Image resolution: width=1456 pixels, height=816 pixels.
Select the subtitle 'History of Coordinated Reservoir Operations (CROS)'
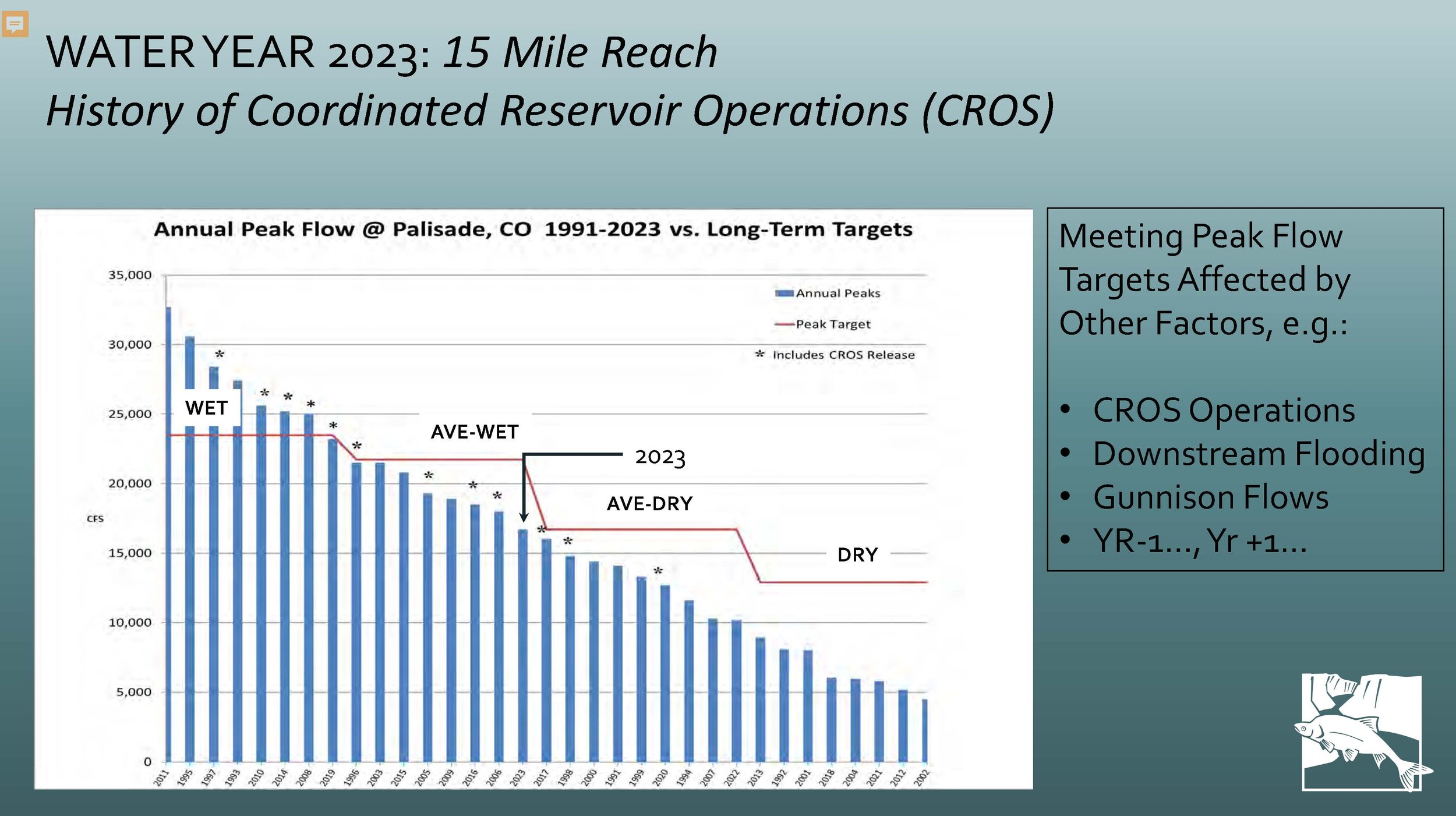pyautogui.click(x=550, y=111)
